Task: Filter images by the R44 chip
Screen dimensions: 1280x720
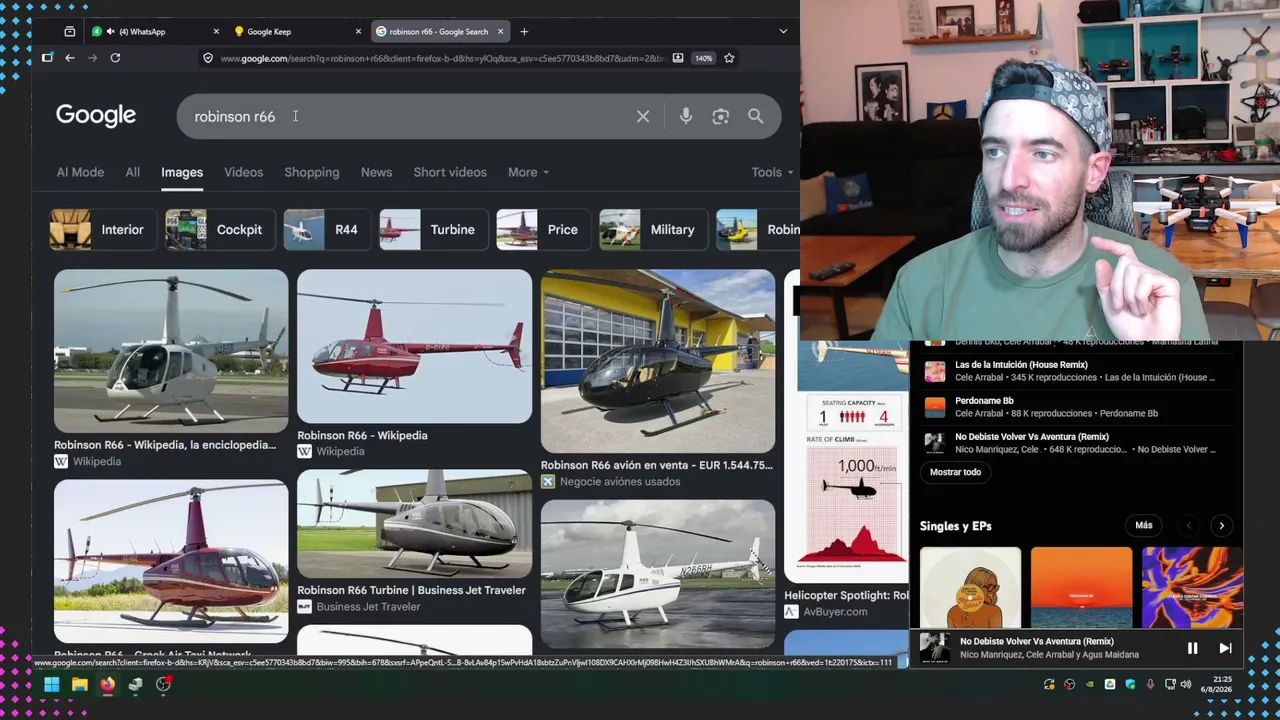Action: (326, 230)
